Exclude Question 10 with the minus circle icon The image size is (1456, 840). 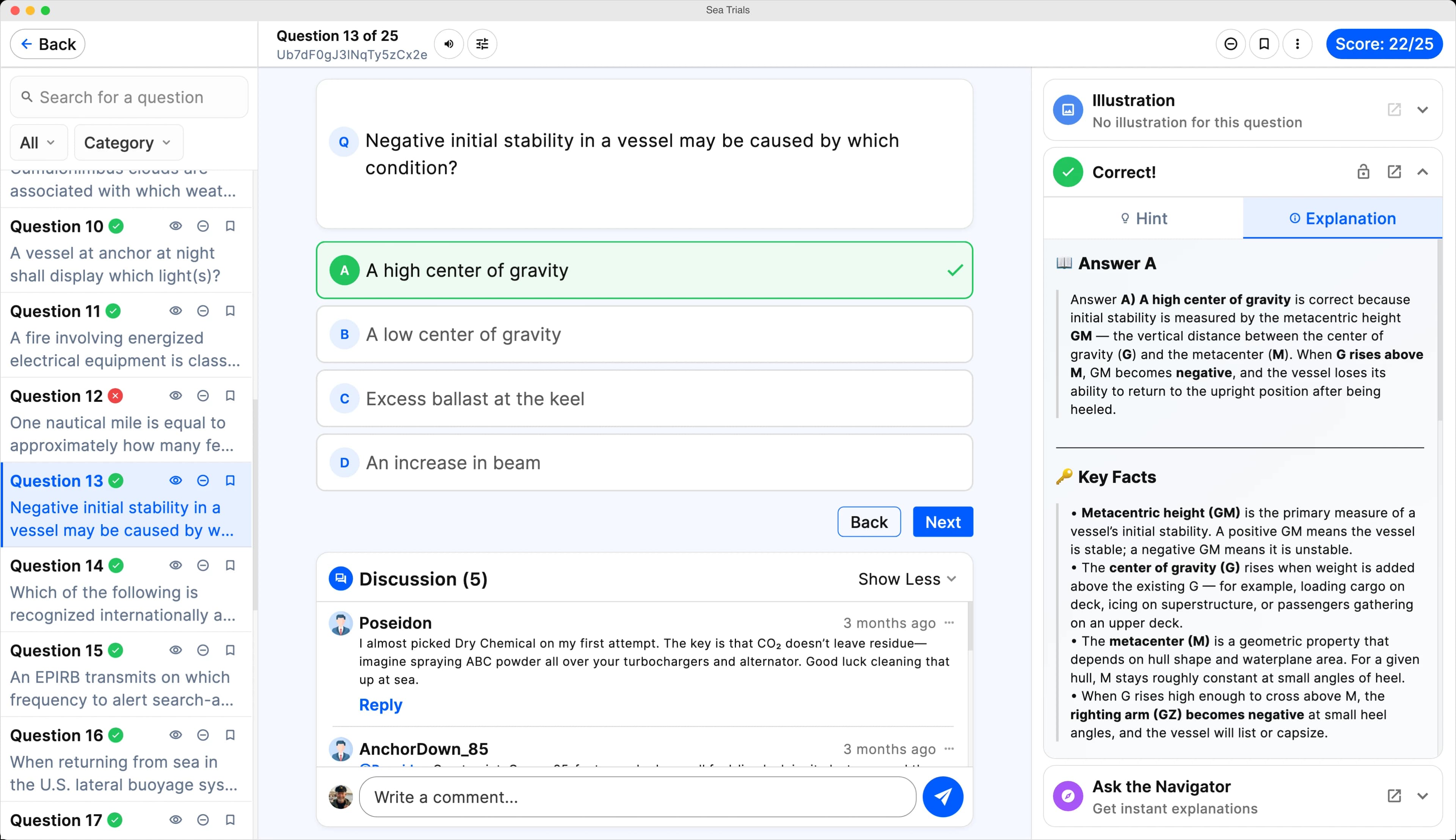point(202,226)
